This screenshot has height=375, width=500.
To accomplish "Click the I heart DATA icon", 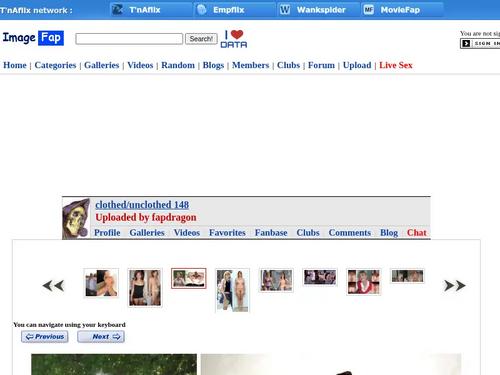I will click(234, 39).
